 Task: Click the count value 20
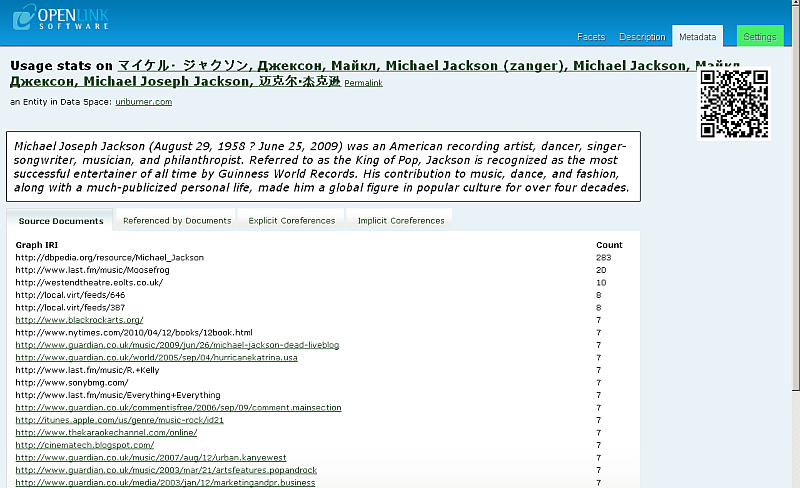point(601,270)
